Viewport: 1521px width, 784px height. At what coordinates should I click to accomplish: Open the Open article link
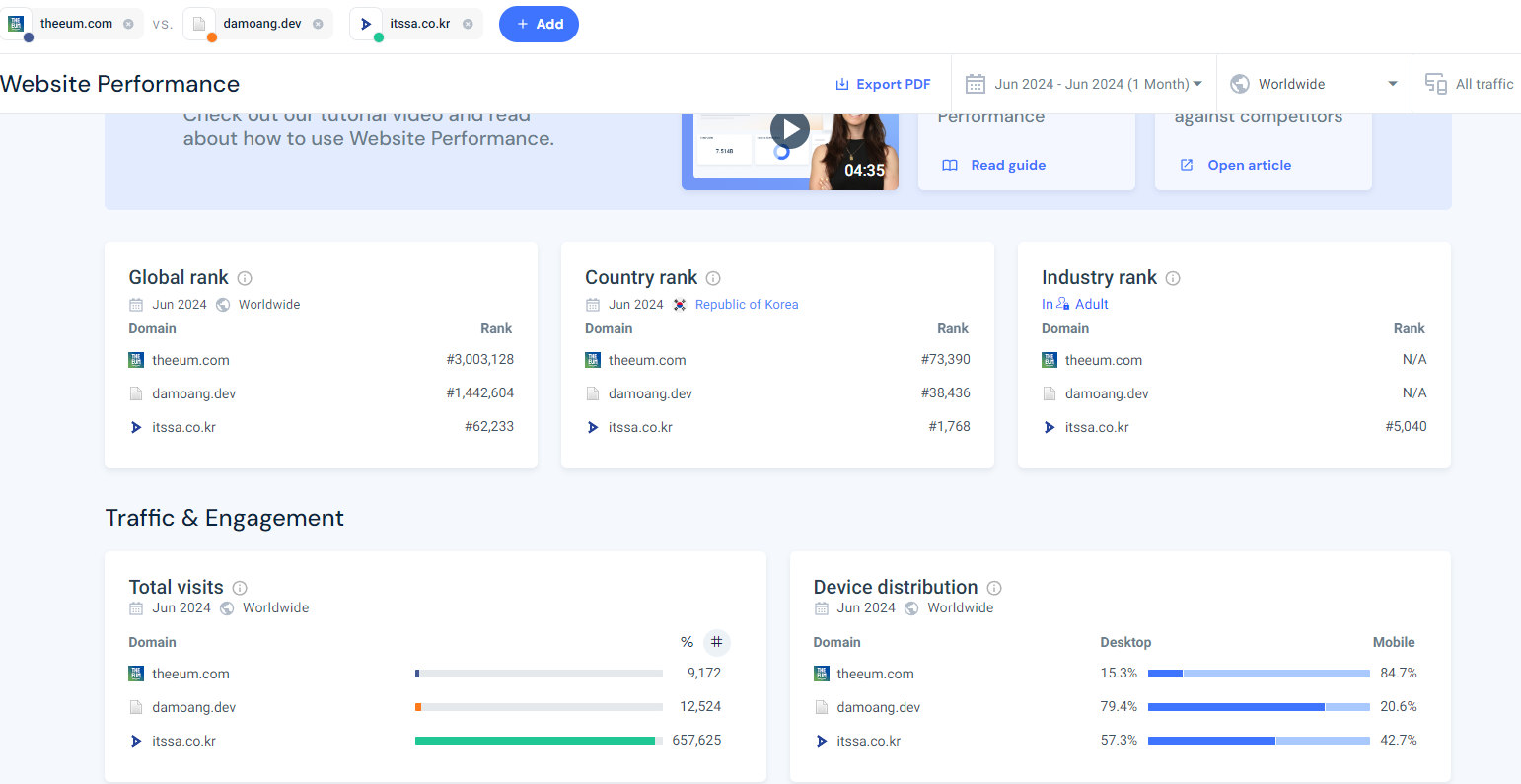[1249, 165]
